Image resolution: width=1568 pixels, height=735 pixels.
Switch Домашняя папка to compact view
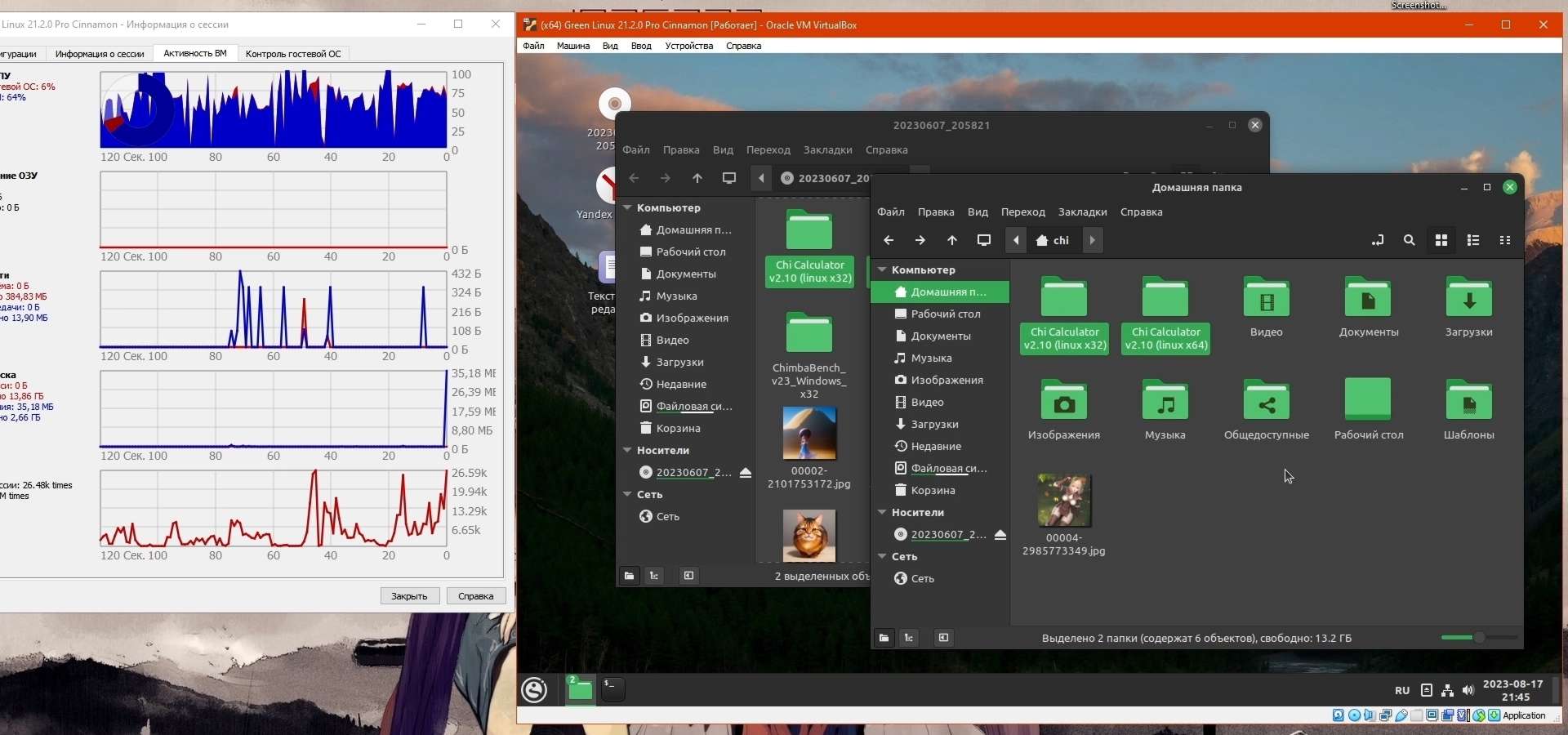(1505, 240)
